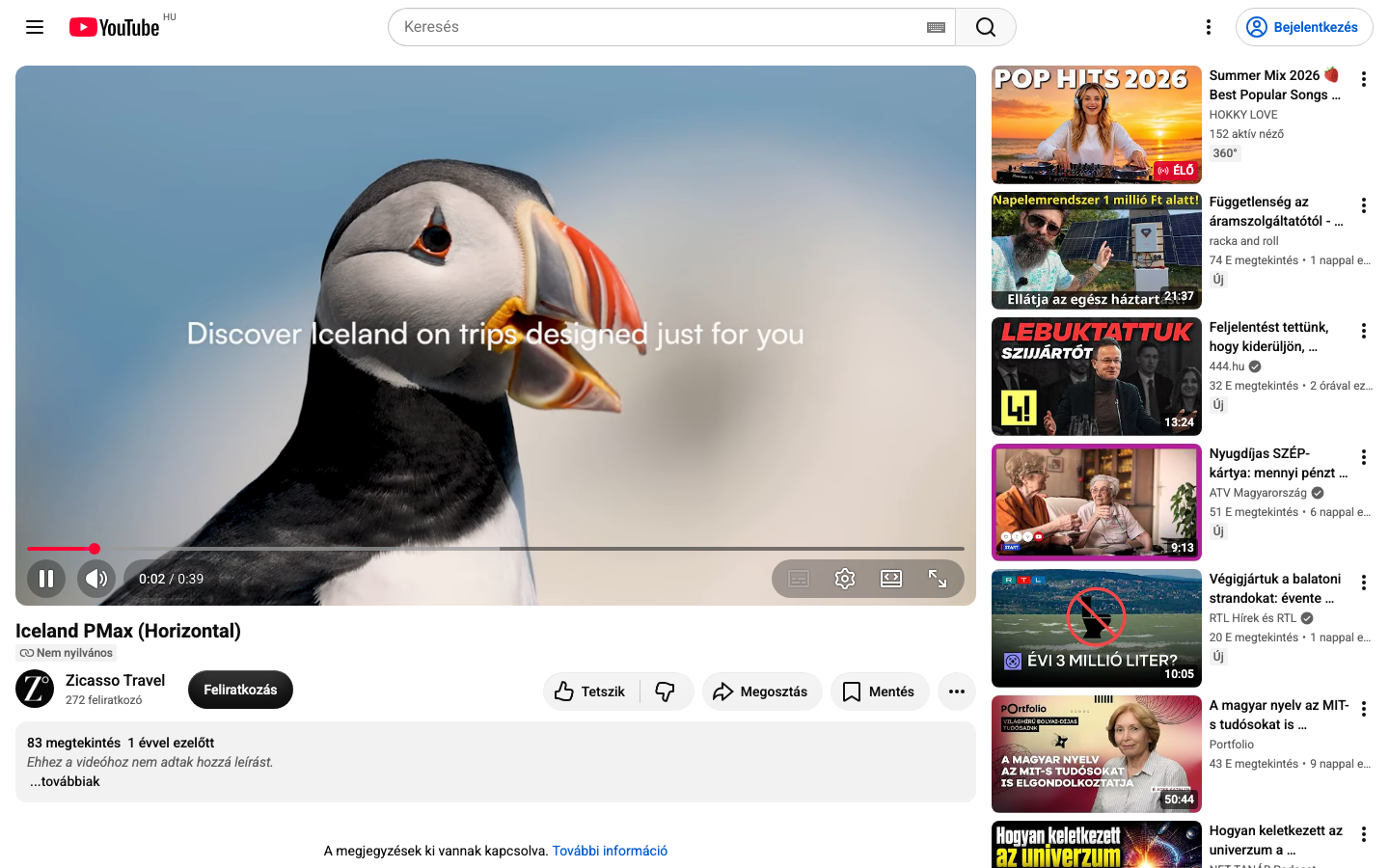Click the 272 feliratkozó subscriber count
1389x868 pixels.
[103, 700]
